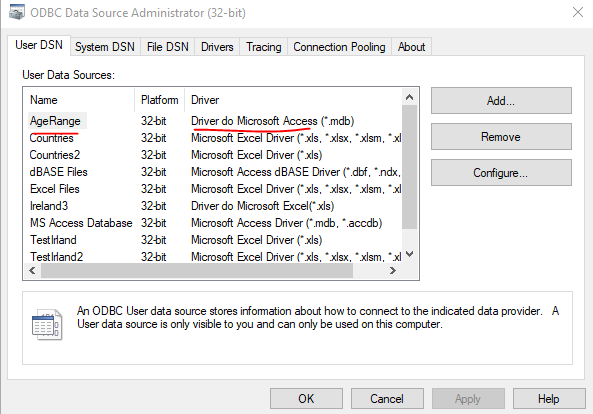The image size is (593, 414).
Task: Click the list's scroll up arrow
Action: 409,97
